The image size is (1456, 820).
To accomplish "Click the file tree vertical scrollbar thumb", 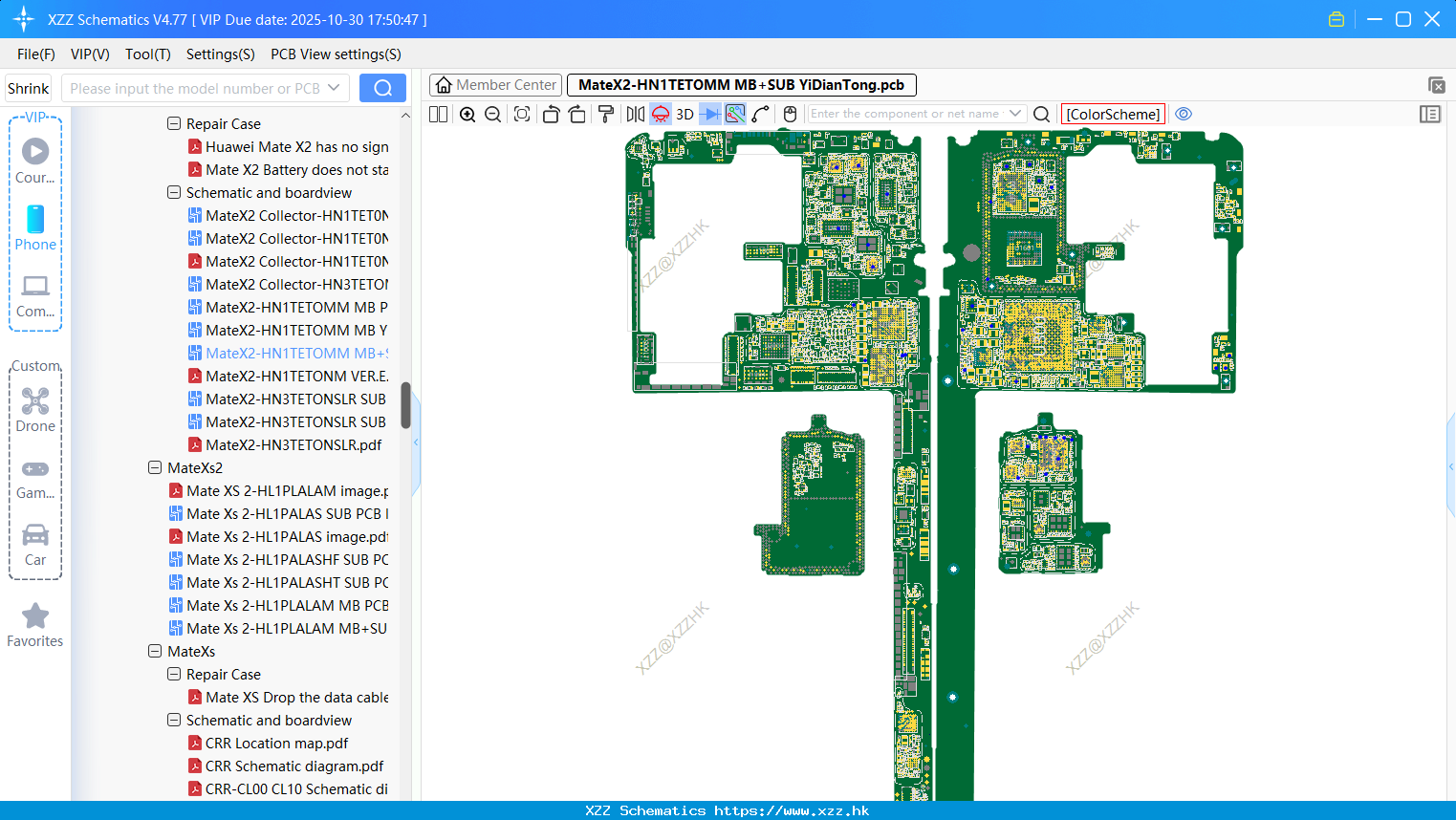I will [405, 406].
